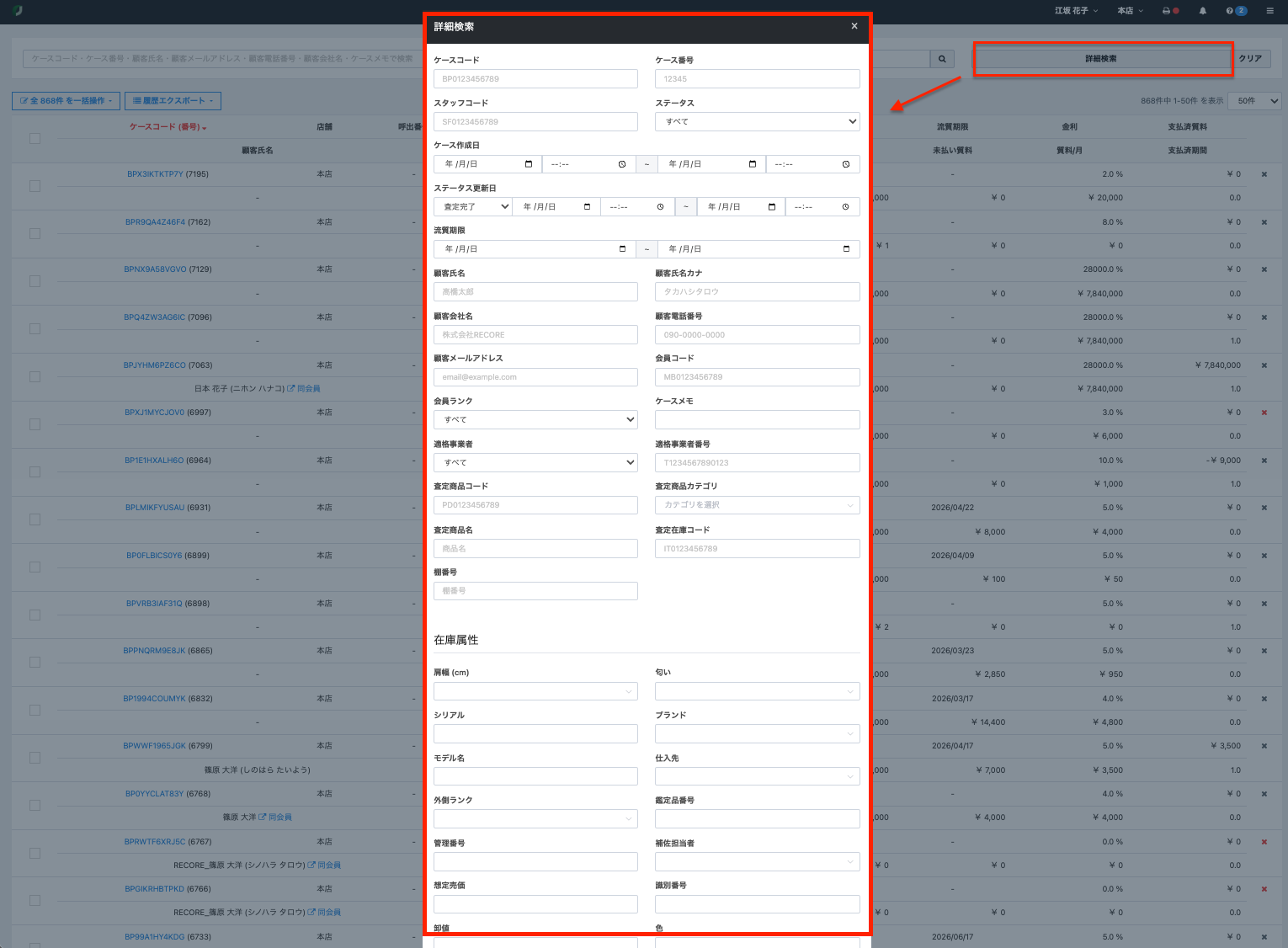Screen dimensions: 1288x948
Task: Click the red X icon on row BPRWTF6XRJ5C
Action: pyautogui.click(x=1264, y=842)
